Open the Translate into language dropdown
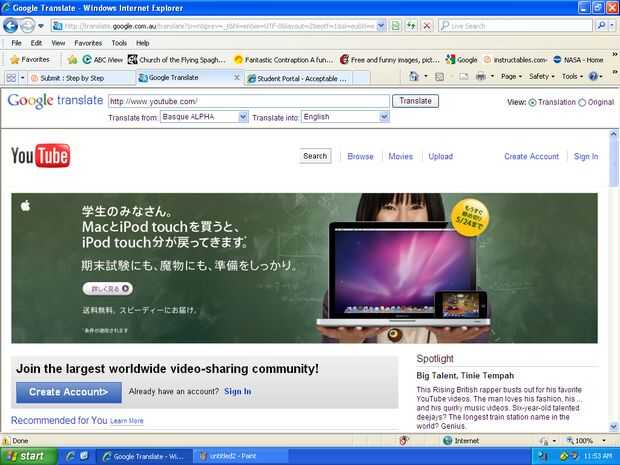Image resolution: width=620 pixels, height=465 pixels. click(x=345, y=117)
